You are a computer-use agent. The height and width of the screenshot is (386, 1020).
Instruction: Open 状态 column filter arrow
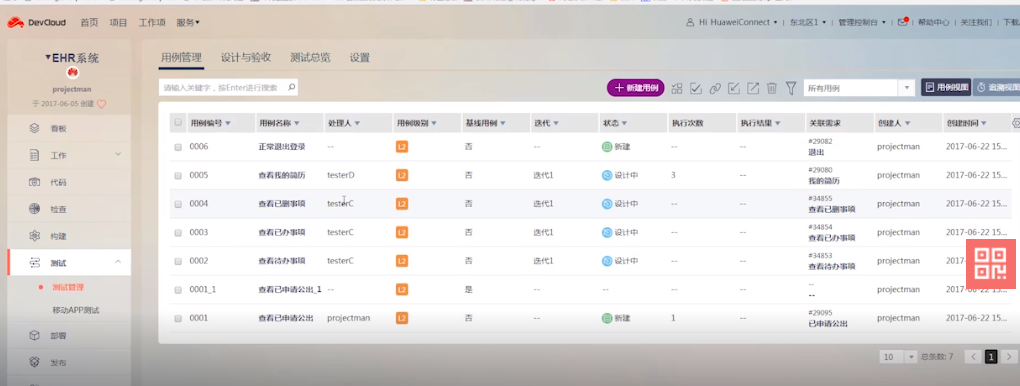pos(624,123)
